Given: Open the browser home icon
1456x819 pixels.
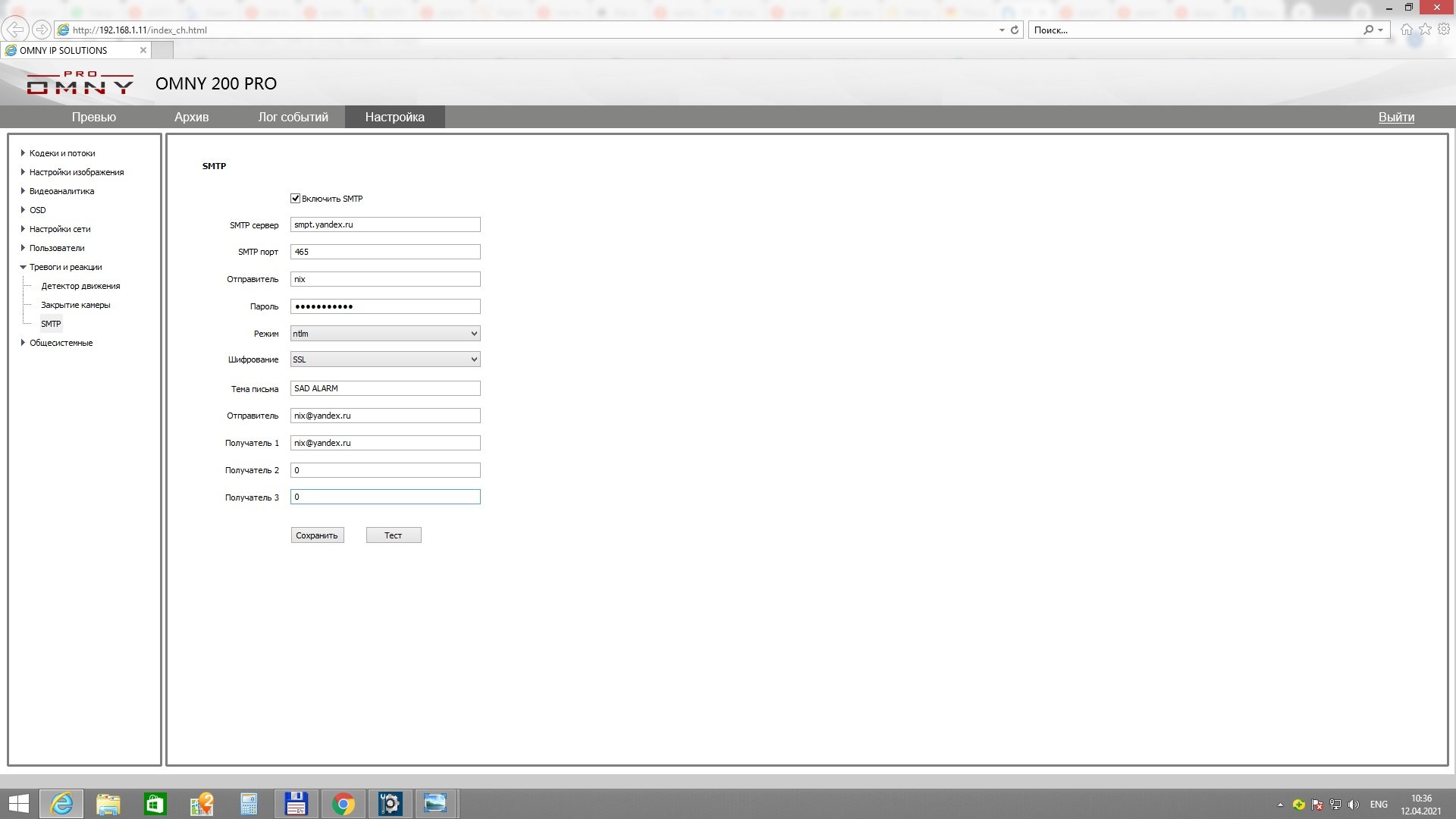Looking at the screenshot, I should [x=1407, y=30].
